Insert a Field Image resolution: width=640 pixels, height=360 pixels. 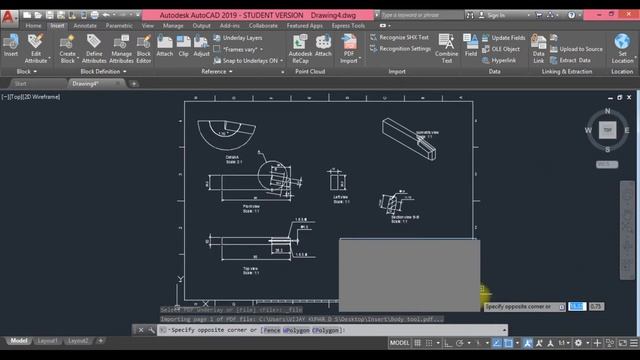[471, 46]
